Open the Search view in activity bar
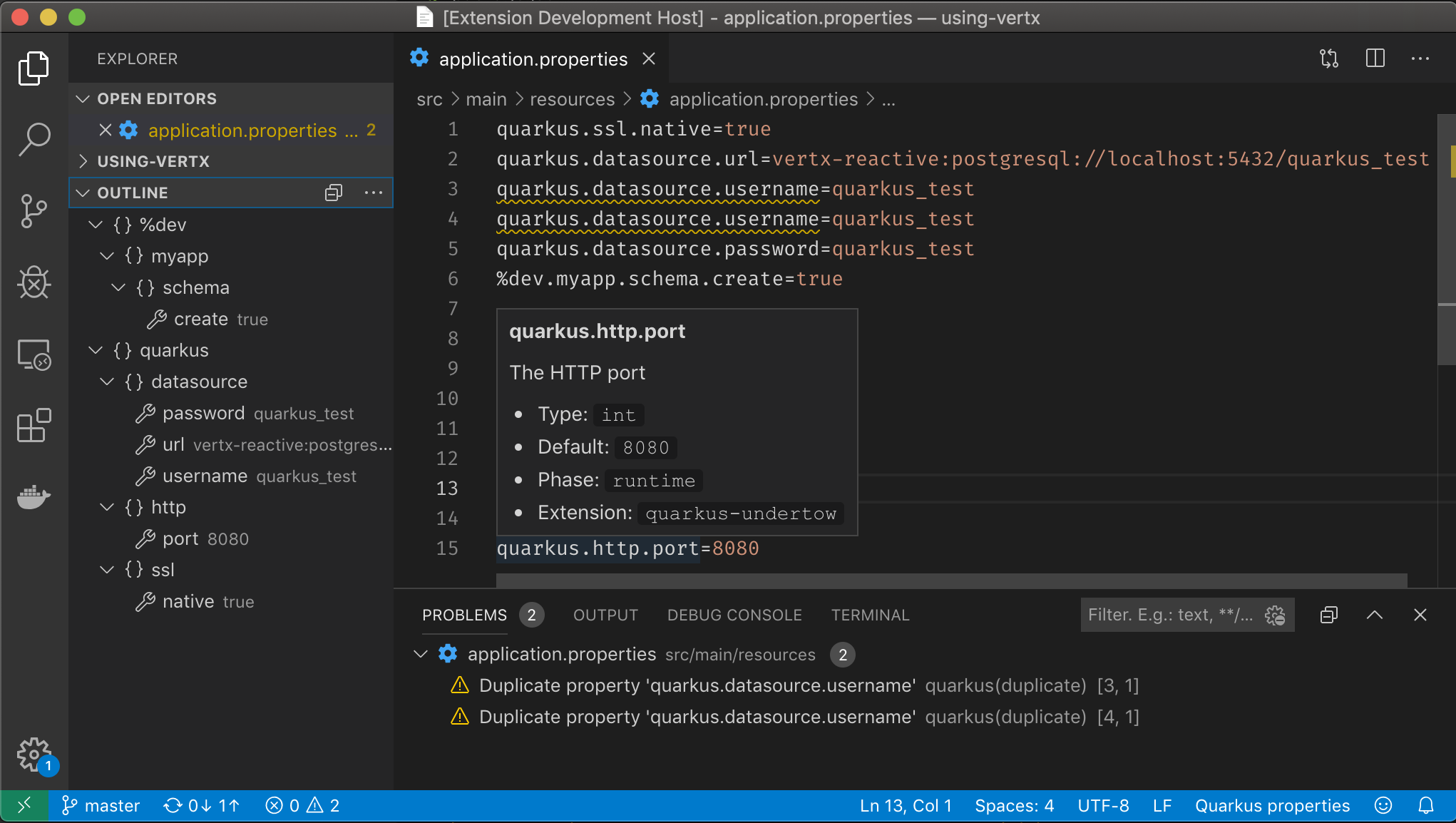The width and height of the screenshot is (1456, 823). (34, 138)
